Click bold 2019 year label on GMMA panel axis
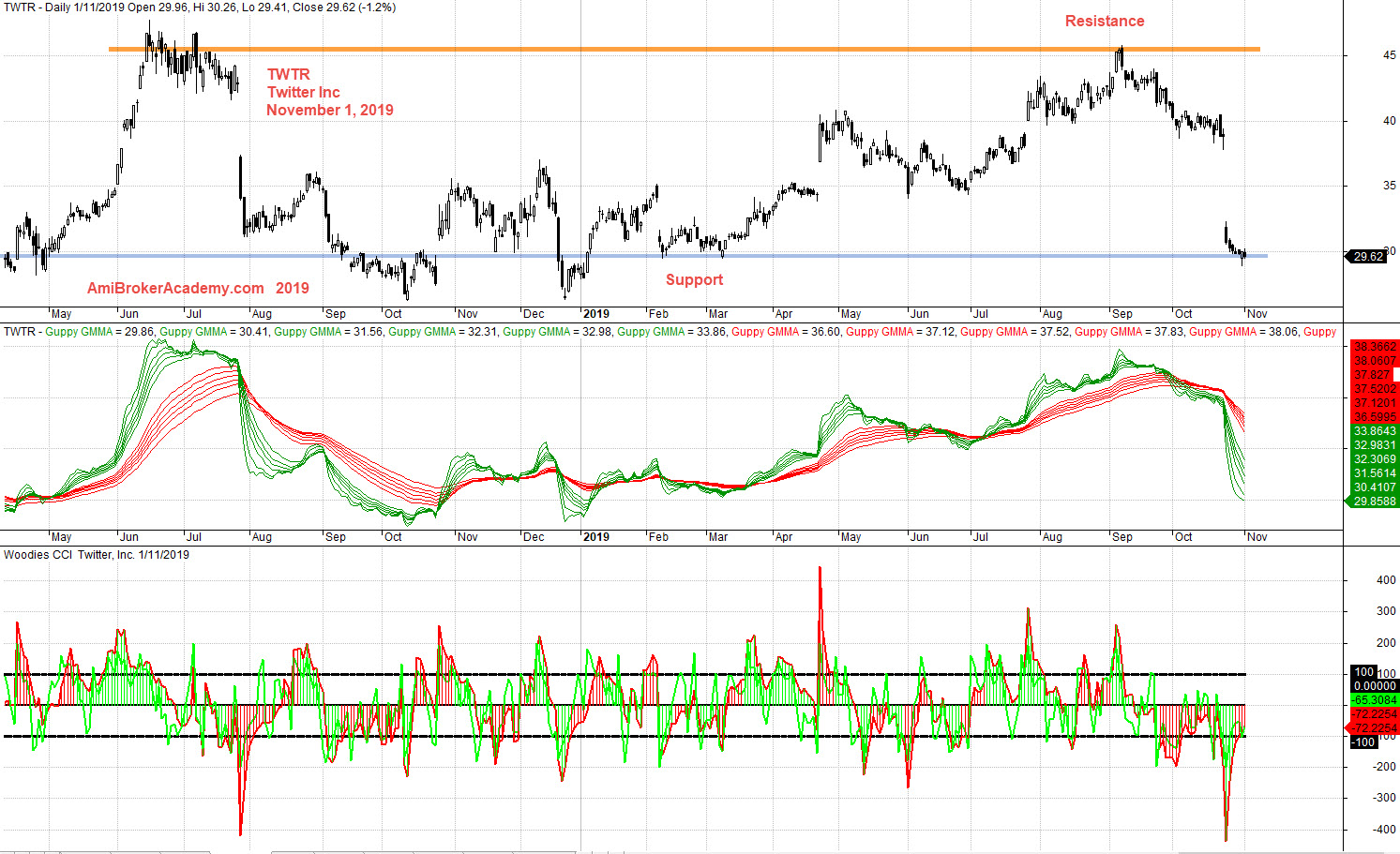The width and height of the screenshot is (1400, 854). 596,537
